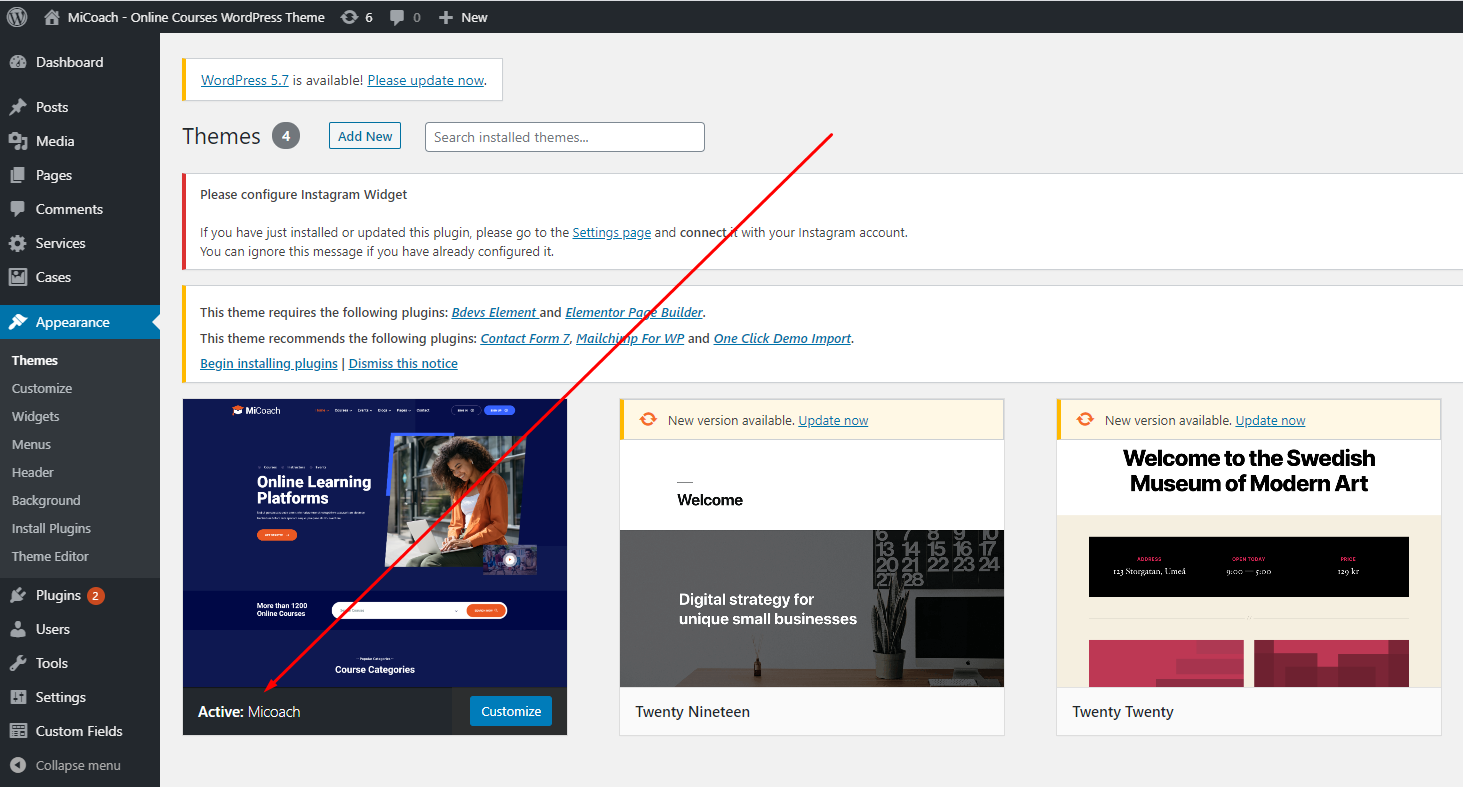This screenshot has width=1463, height=787.
Task: Select the Customize submenu item
Action: [42, 388]
